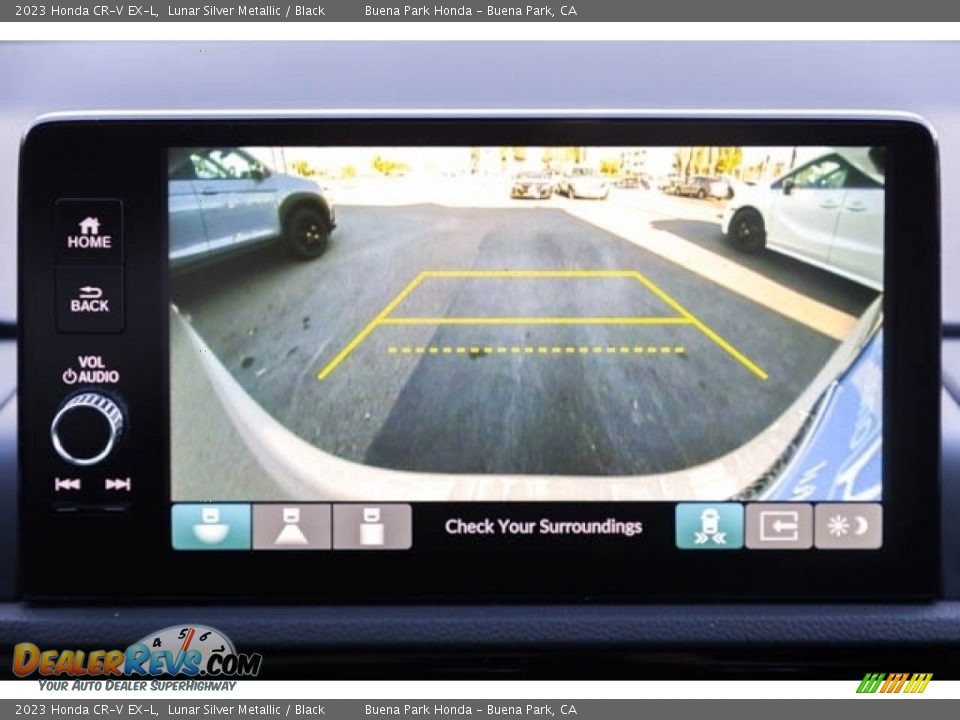Tap the day/night brightness icon

point(848,526)
